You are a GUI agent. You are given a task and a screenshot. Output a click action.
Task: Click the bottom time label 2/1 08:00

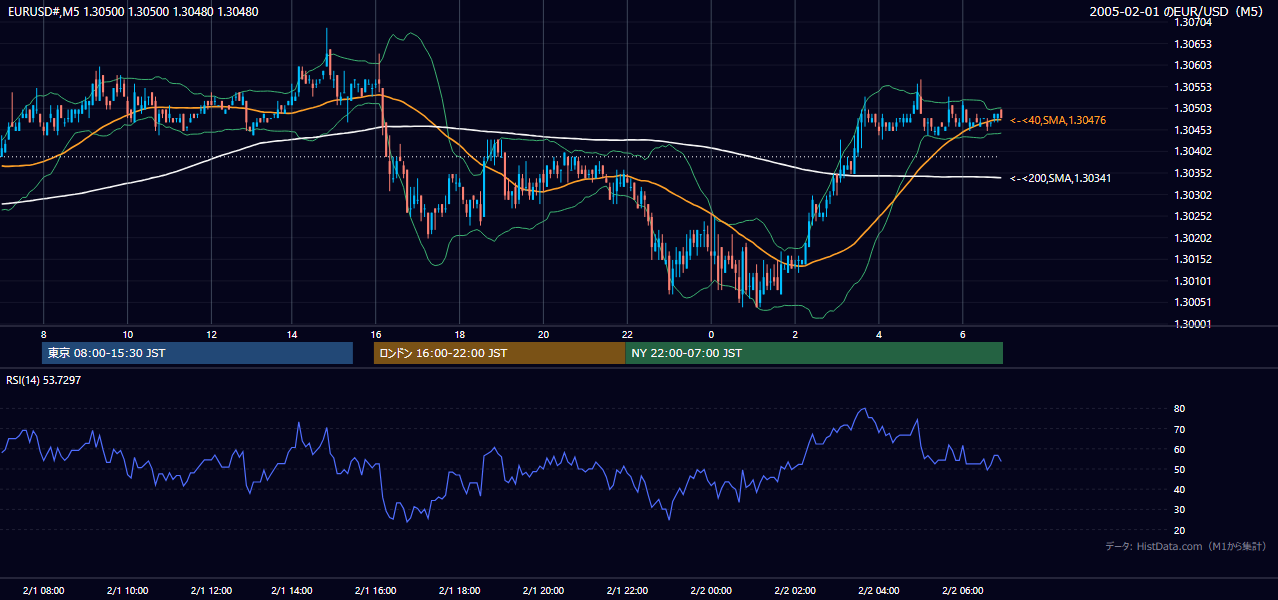click(x=44, y=591)
